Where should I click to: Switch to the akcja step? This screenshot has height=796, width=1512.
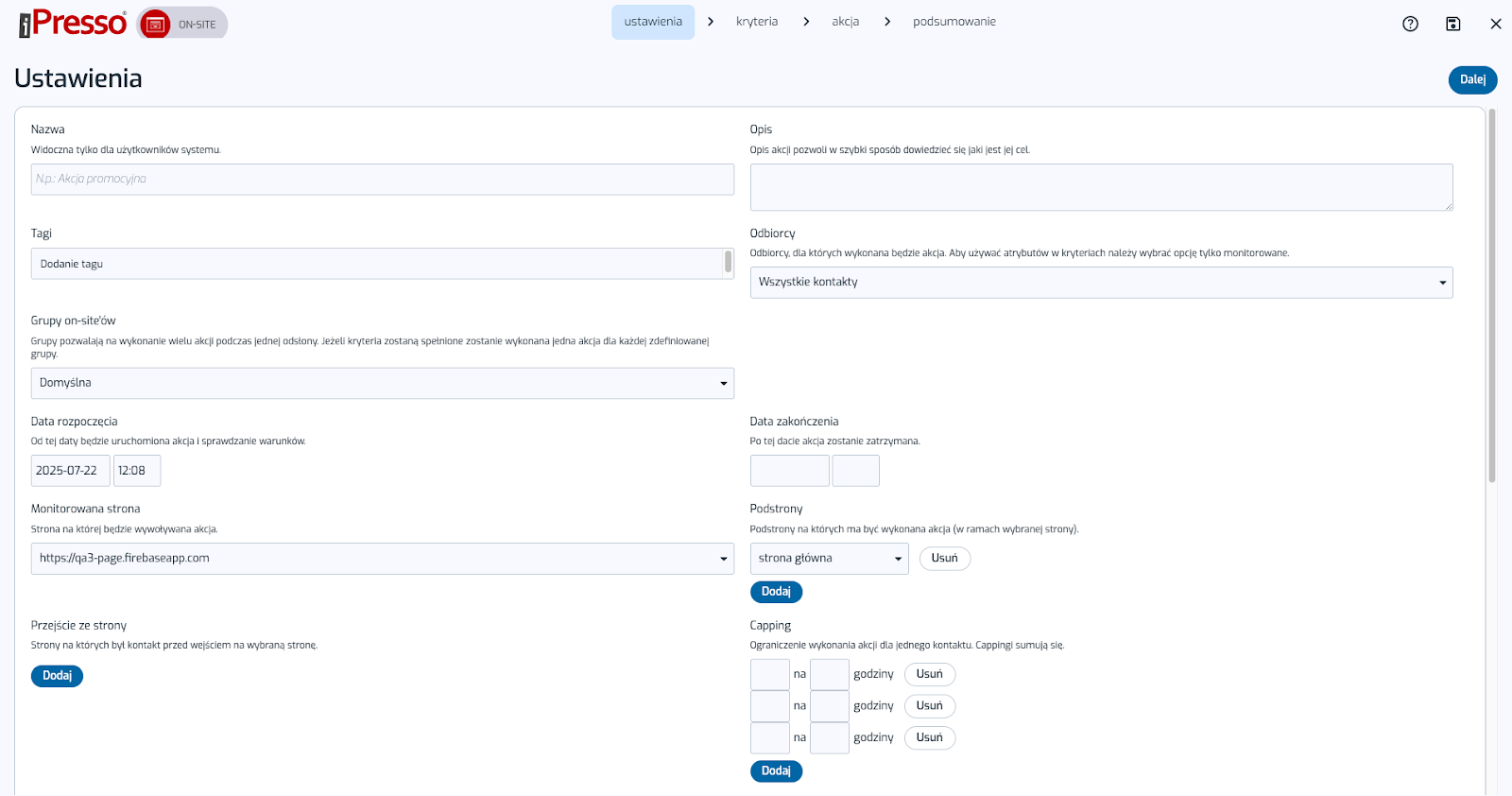click(x=845, y=22)
